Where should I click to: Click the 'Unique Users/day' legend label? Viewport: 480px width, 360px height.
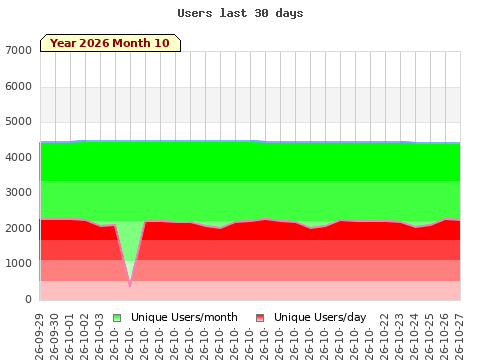[320, 317]
